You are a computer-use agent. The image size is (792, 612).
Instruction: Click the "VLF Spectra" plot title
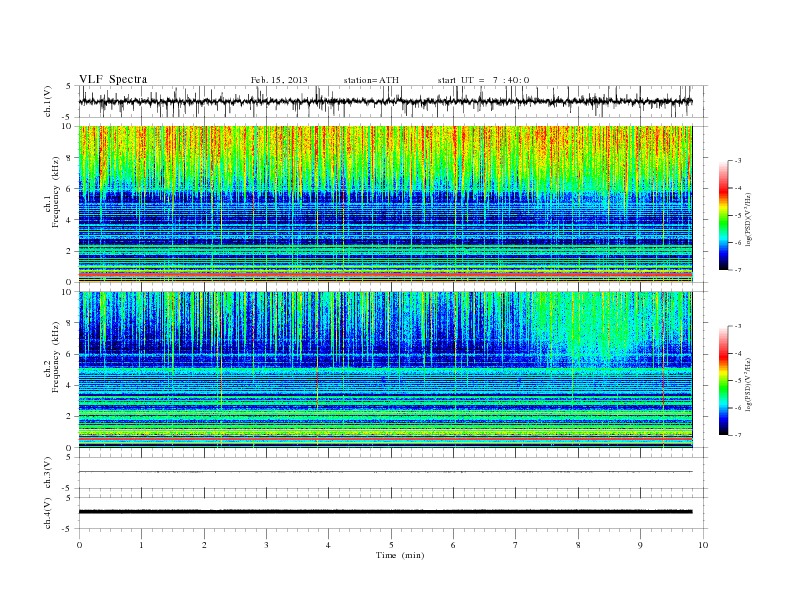pyautogui.click(x=113, y=79)
